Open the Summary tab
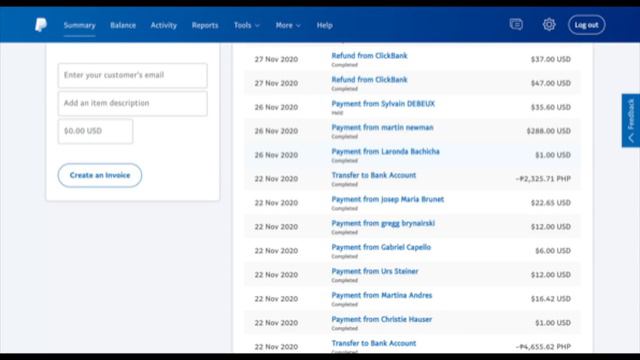Image resolution: width=640 pixels, height=360 pixels. pyautogui.click(x=79, y=25)
